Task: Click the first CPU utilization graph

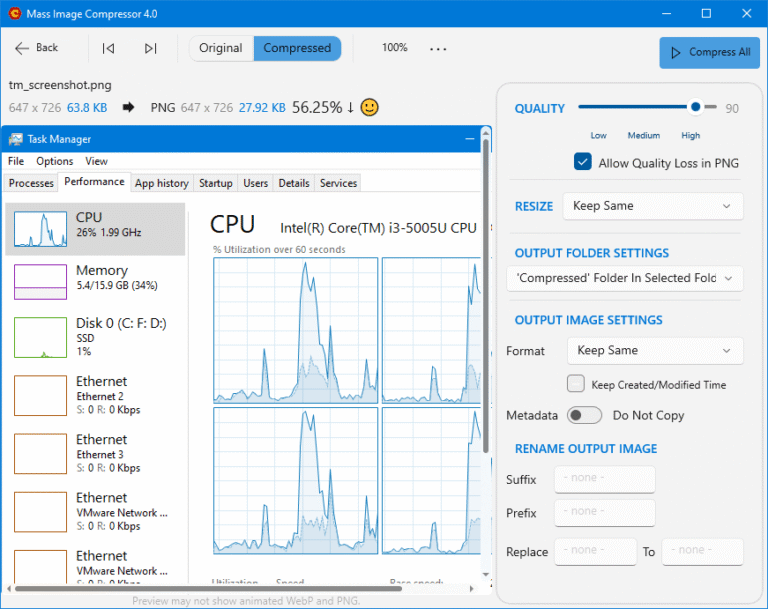Action: click(295, 330)
